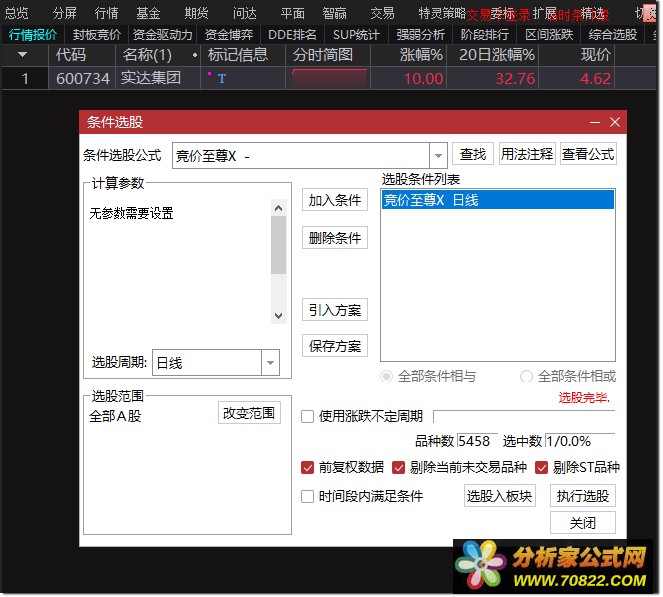Uncheck 剔除当前未交易品种 checkbox
663x597 pixels.
[x=398, y=468]
